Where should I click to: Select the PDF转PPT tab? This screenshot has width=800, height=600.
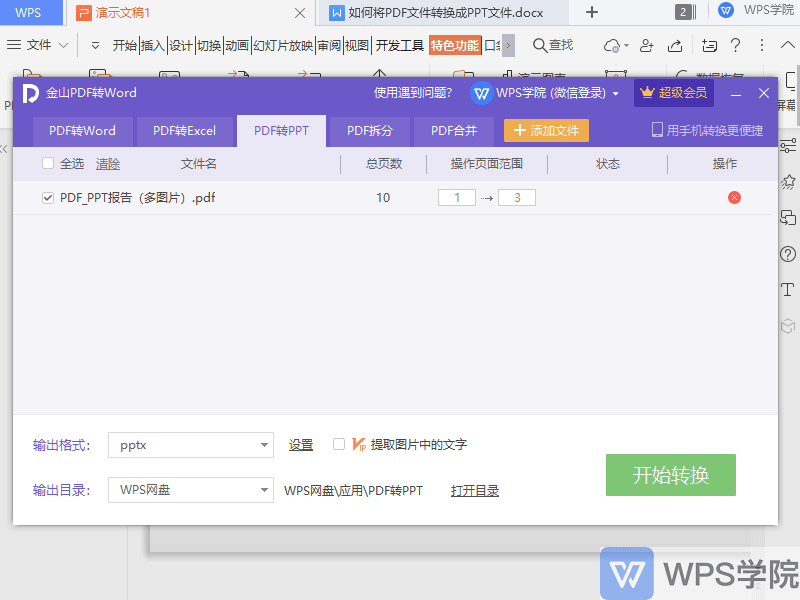(x=281, y=131)
